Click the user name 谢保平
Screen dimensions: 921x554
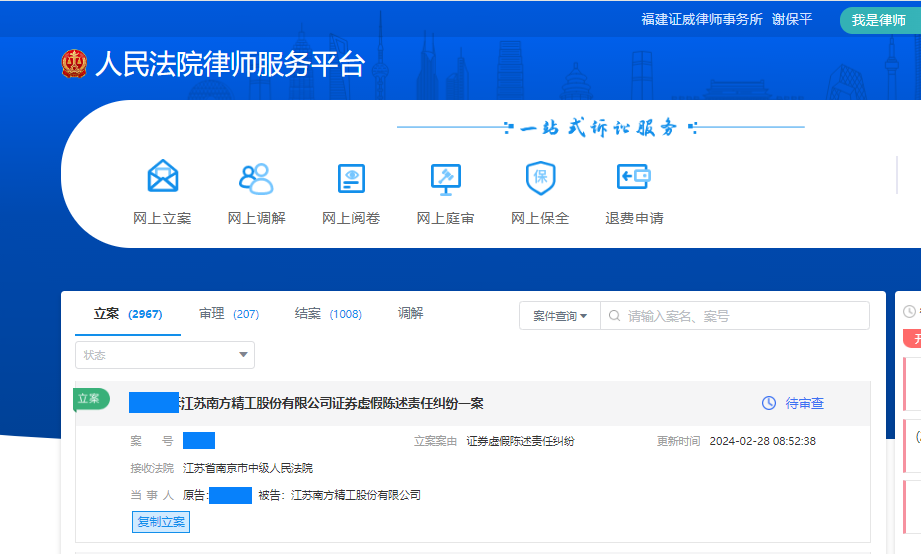click(x=792, y=19)
